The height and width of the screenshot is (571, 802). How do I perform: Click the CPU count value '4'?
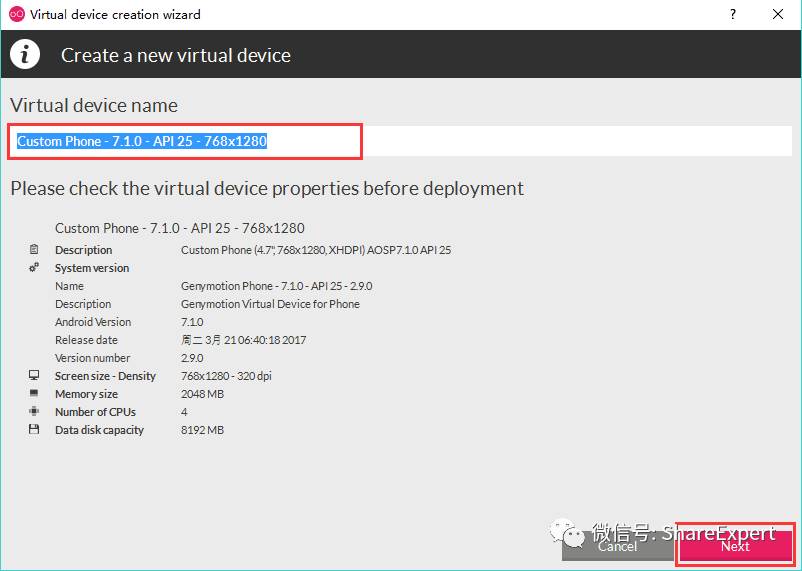pyautogui.click(x=184, y=412)
